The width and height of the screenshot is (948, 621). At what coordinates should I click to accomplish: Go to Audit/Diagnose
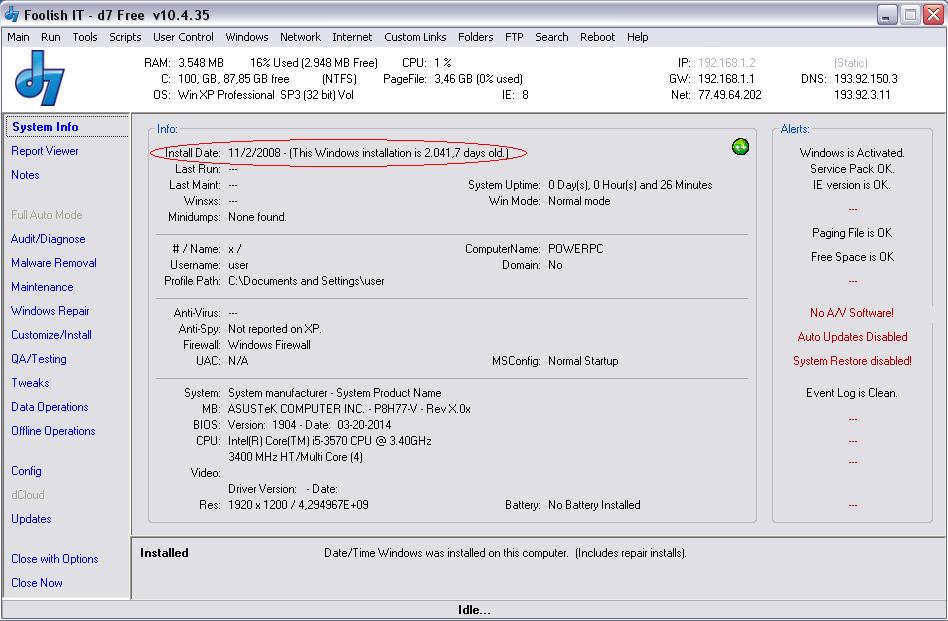(48, 239)
